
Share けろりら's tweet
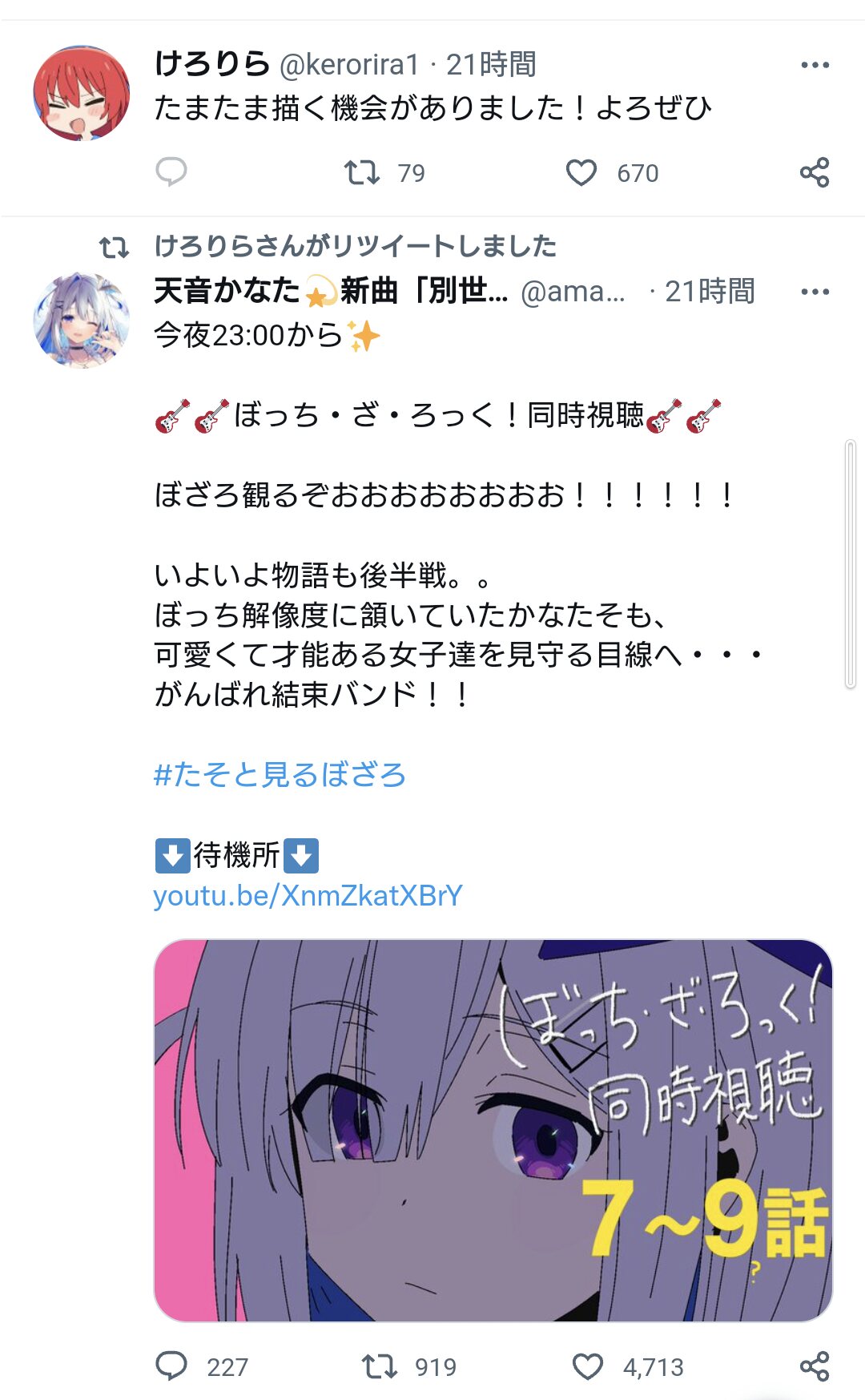(x=815, y=172)
